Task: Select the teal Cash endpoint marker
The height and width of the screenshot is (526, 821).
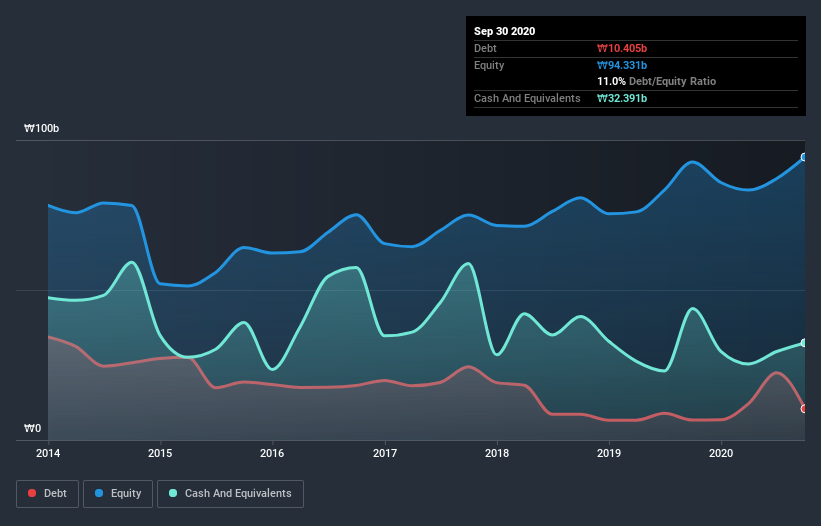Action: coord(804,343)
